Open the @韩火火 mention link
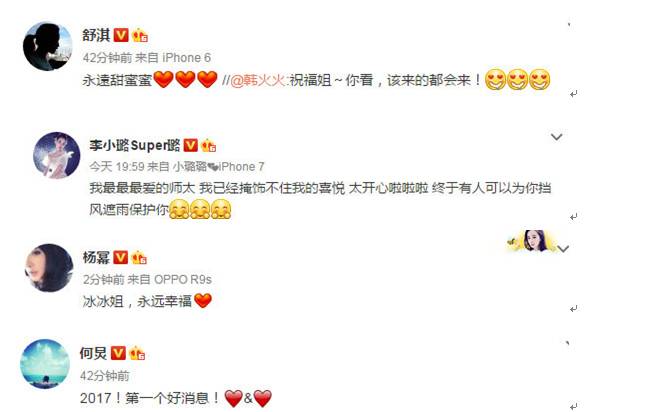The height and width of the screenshot is (412, 645). tap(257, 80)
